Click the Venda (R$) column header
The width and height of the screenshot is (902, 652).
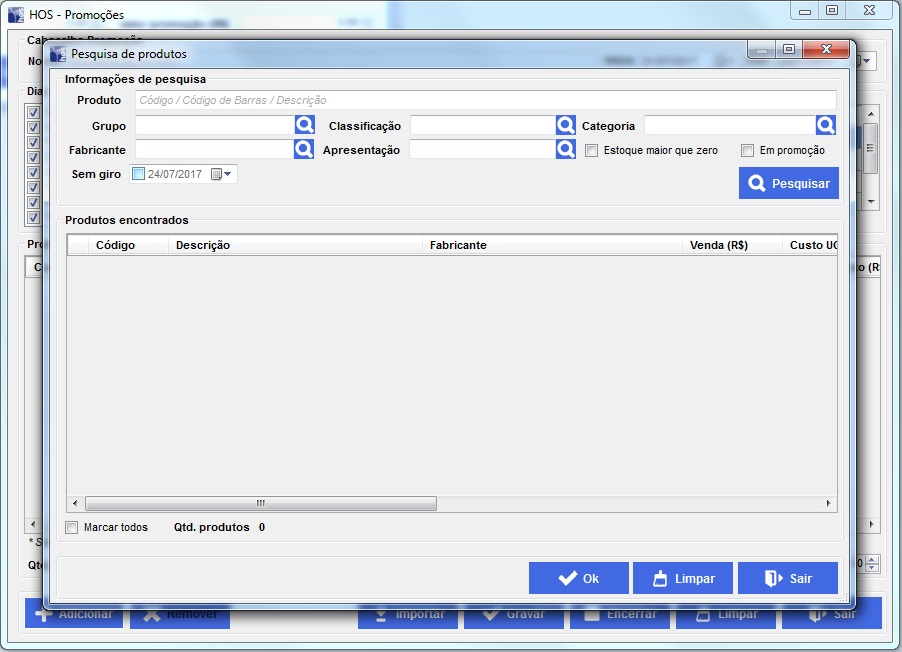point(719,245)
